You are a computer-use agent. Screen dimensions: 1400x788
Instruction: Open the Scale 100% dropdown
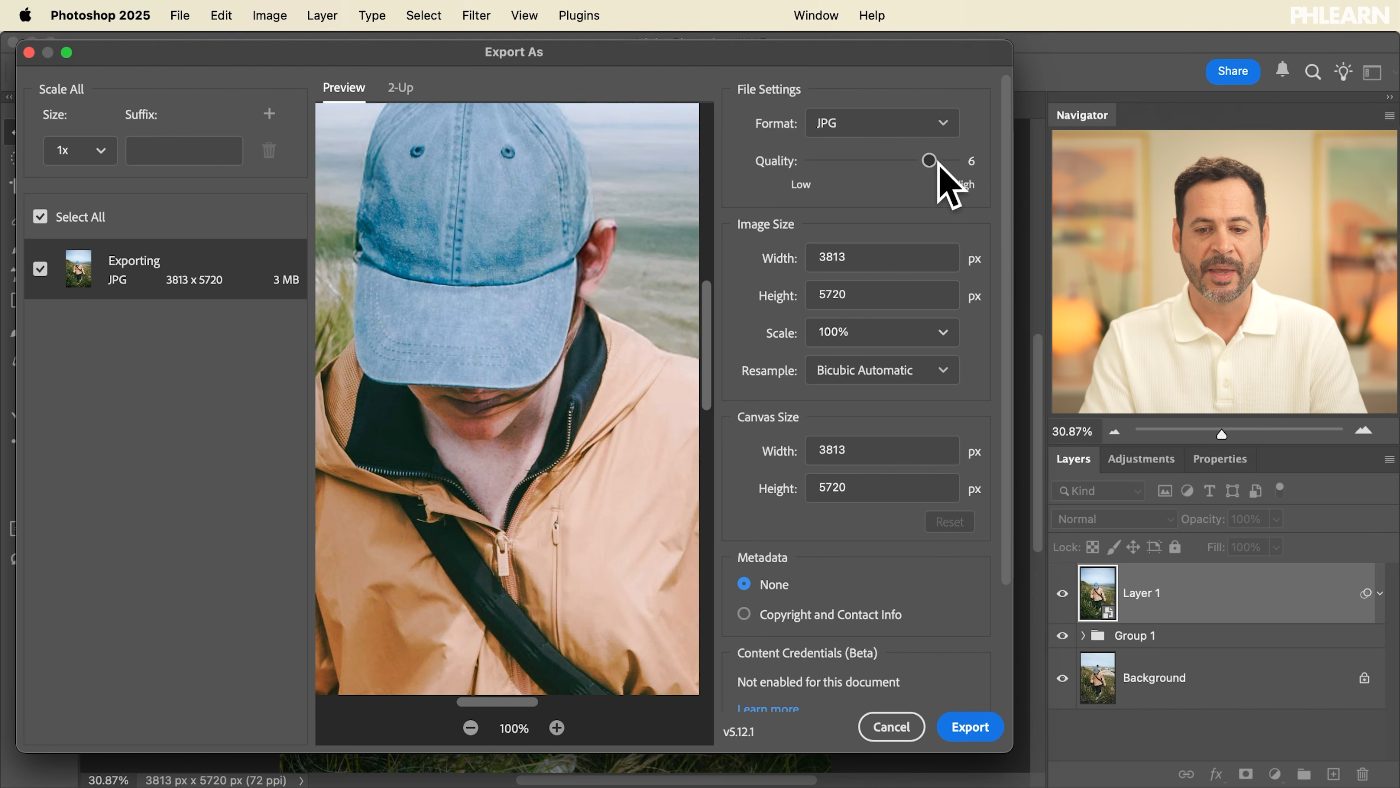(882, 332)
